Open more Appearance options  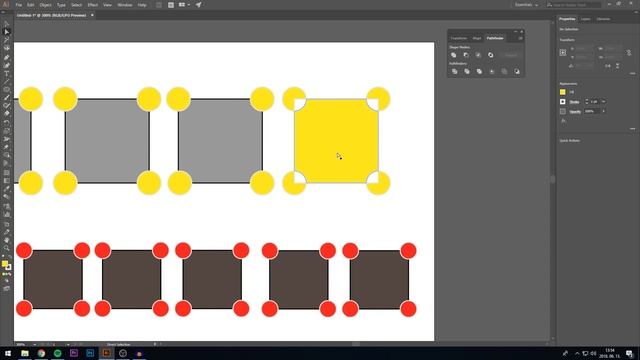632,129
